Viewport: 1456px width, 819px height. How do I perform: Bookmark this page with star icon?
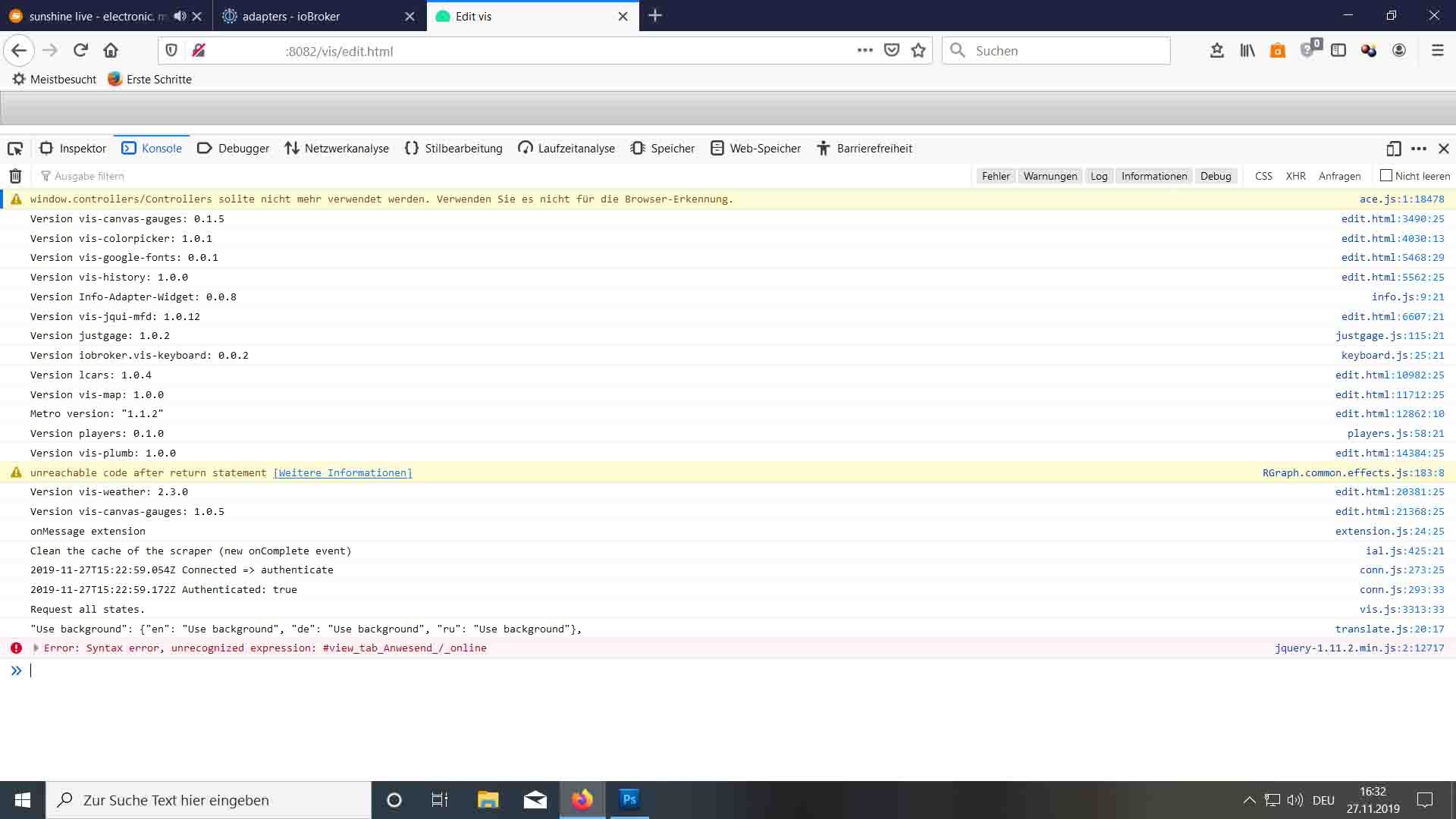(x=918, y=51)
